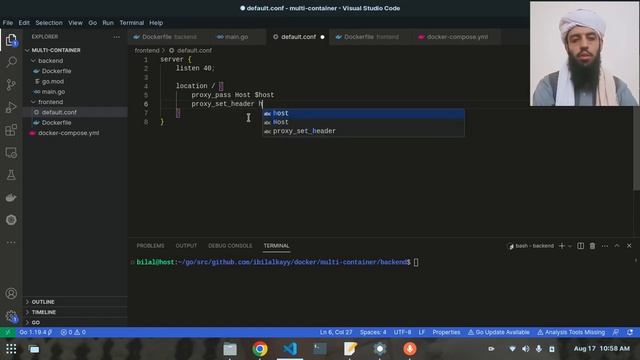Select default.conf in explorer tree

(59, 112)
